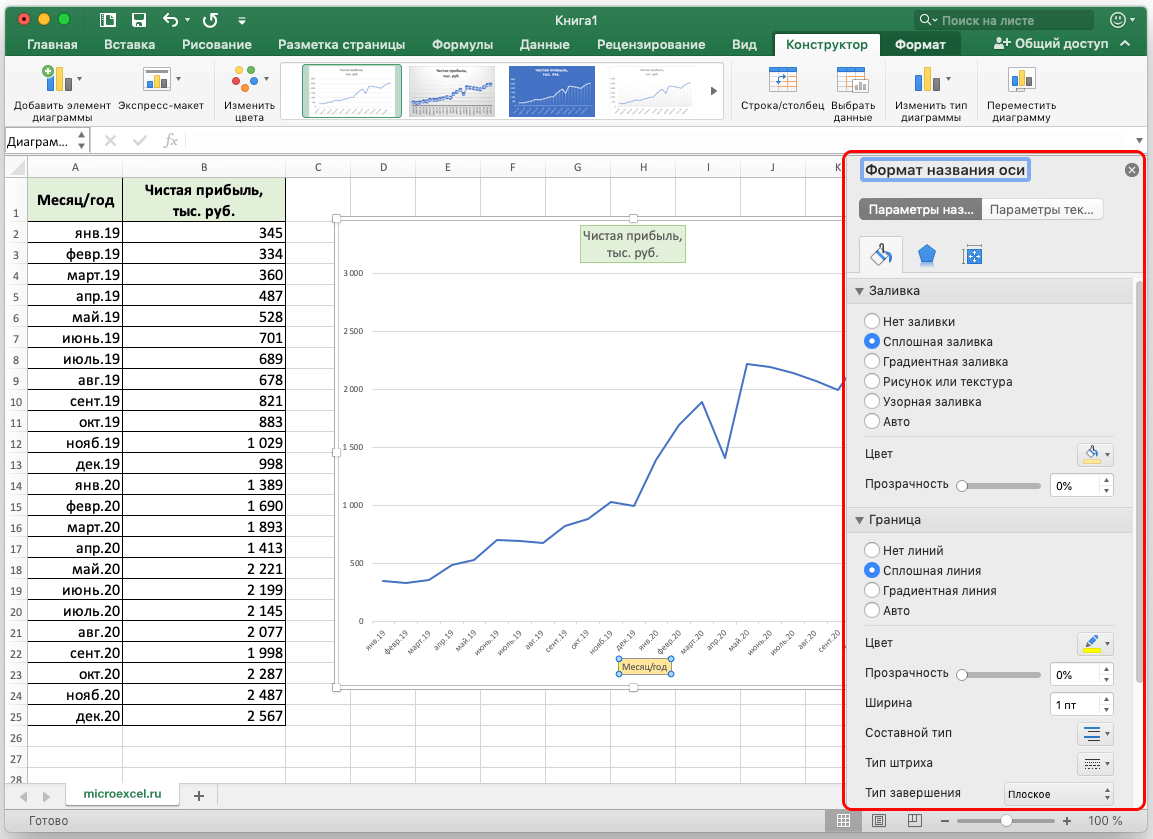Click the confirm checkmark in formula bar
The height and width of the screenshot is (839, 1153).
click(x=140, y=140)
